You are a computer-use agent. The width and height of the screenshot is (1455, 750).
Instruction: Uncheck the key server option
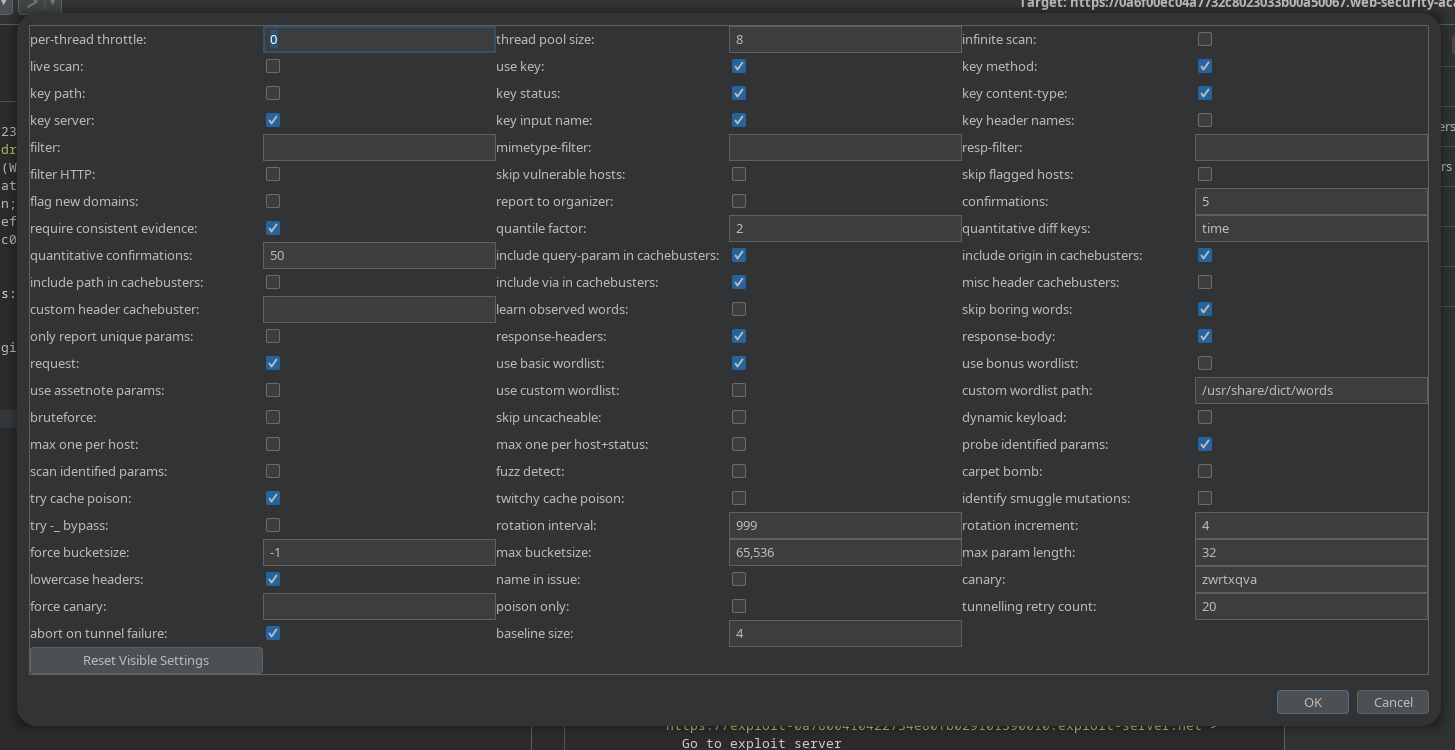coord(273,120)
